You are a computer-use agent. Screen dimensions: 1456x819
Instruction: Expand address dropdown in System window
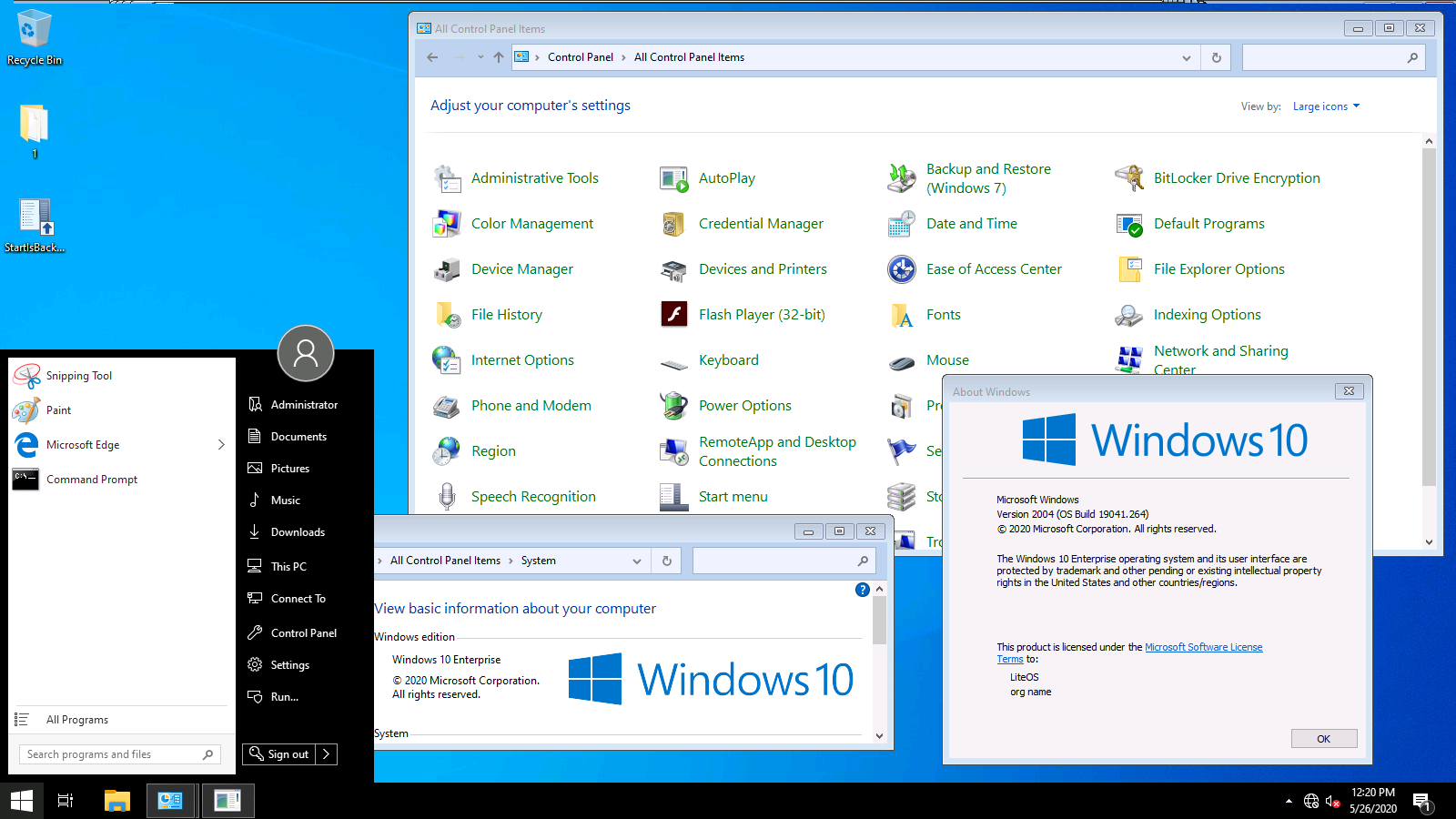tap(637, 561)
